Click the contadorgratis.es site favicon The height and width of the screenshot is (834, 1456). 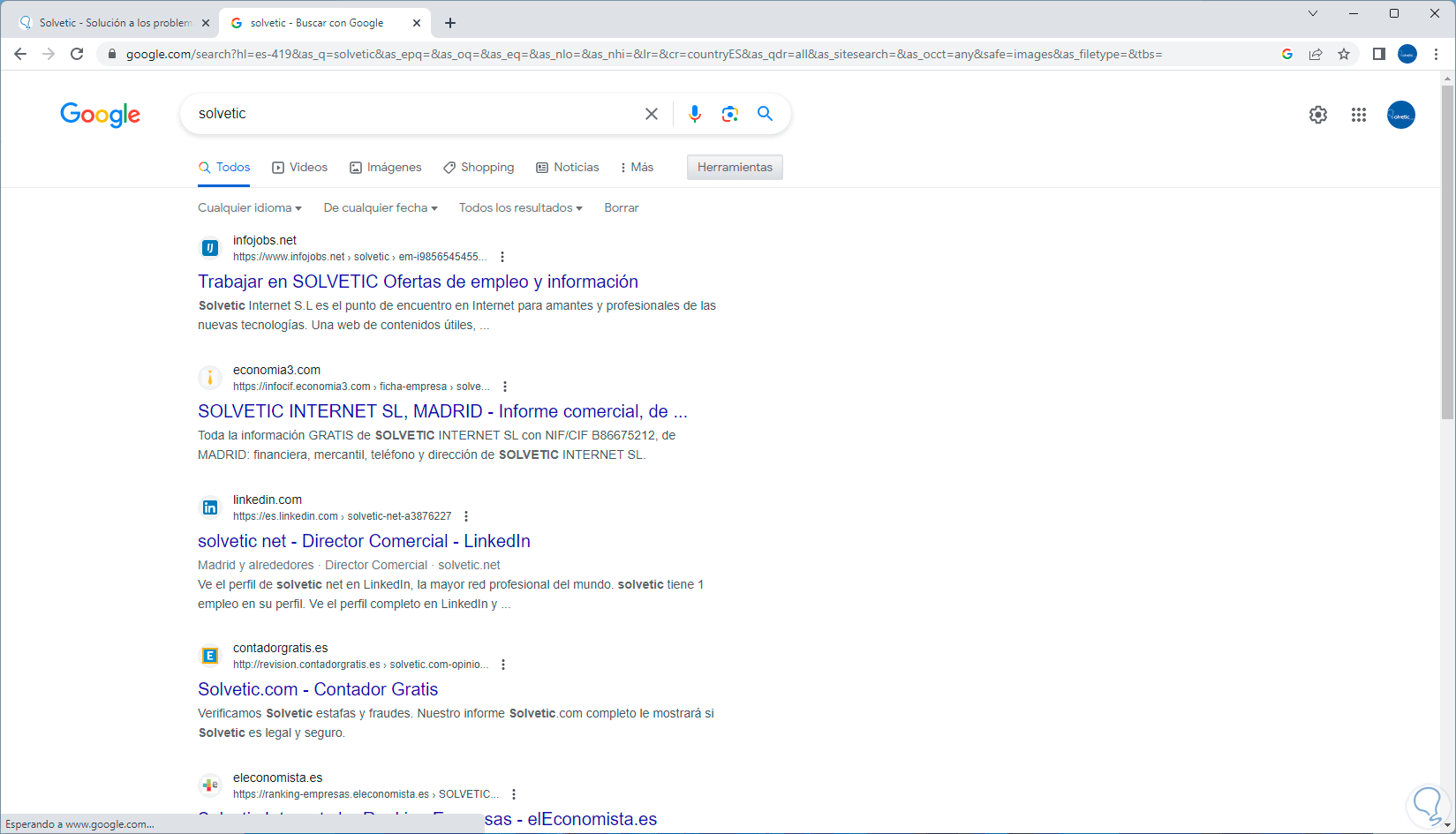click(x=210, y=656)
